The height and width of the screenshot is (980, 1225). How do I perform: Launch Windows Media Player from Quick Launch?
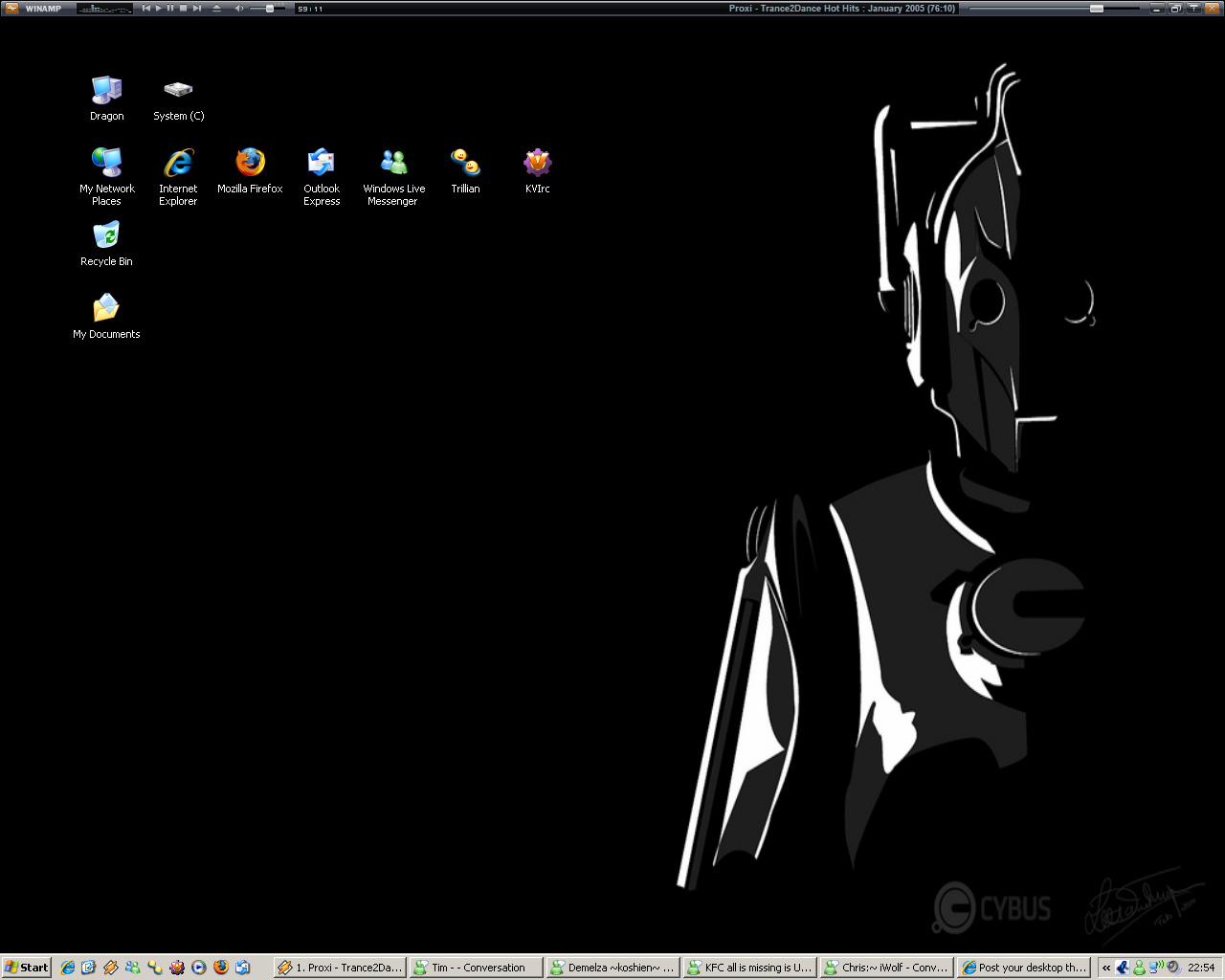[199, 968]
